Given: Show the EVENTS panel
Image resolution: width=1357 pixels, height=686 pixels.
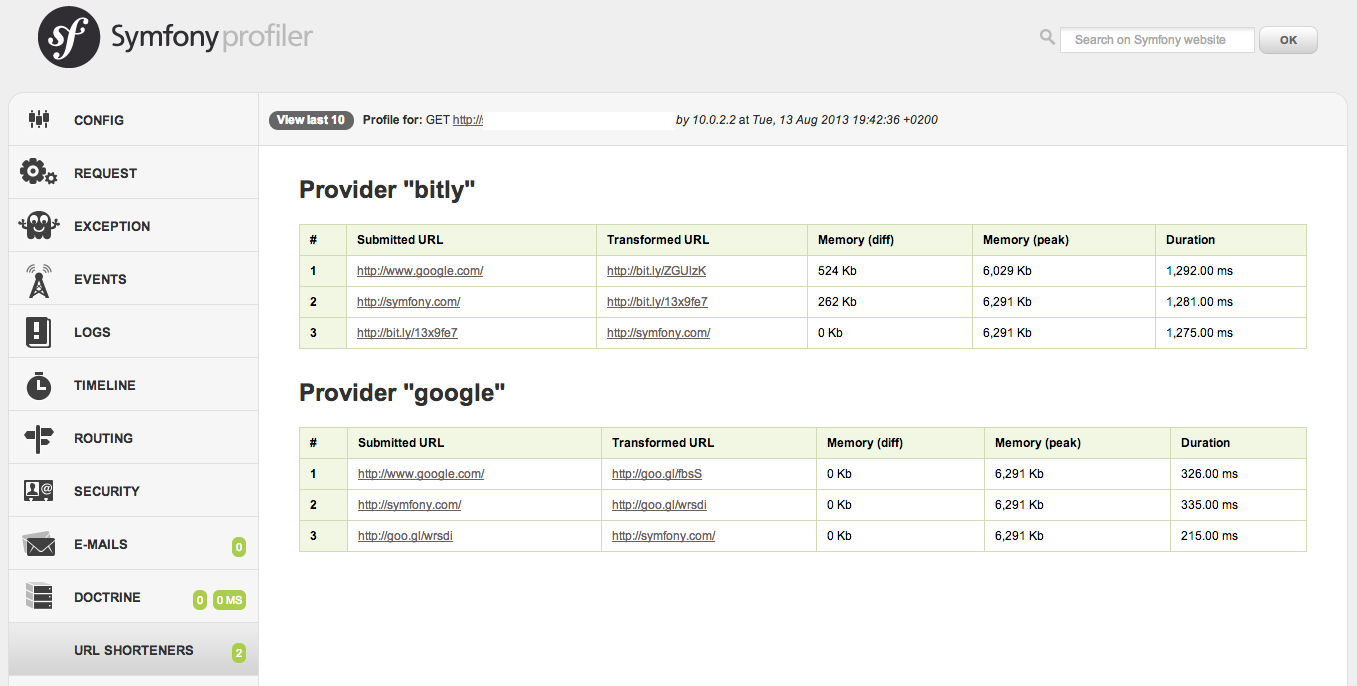Looking at the screenshot, I should tap(133, 279).
